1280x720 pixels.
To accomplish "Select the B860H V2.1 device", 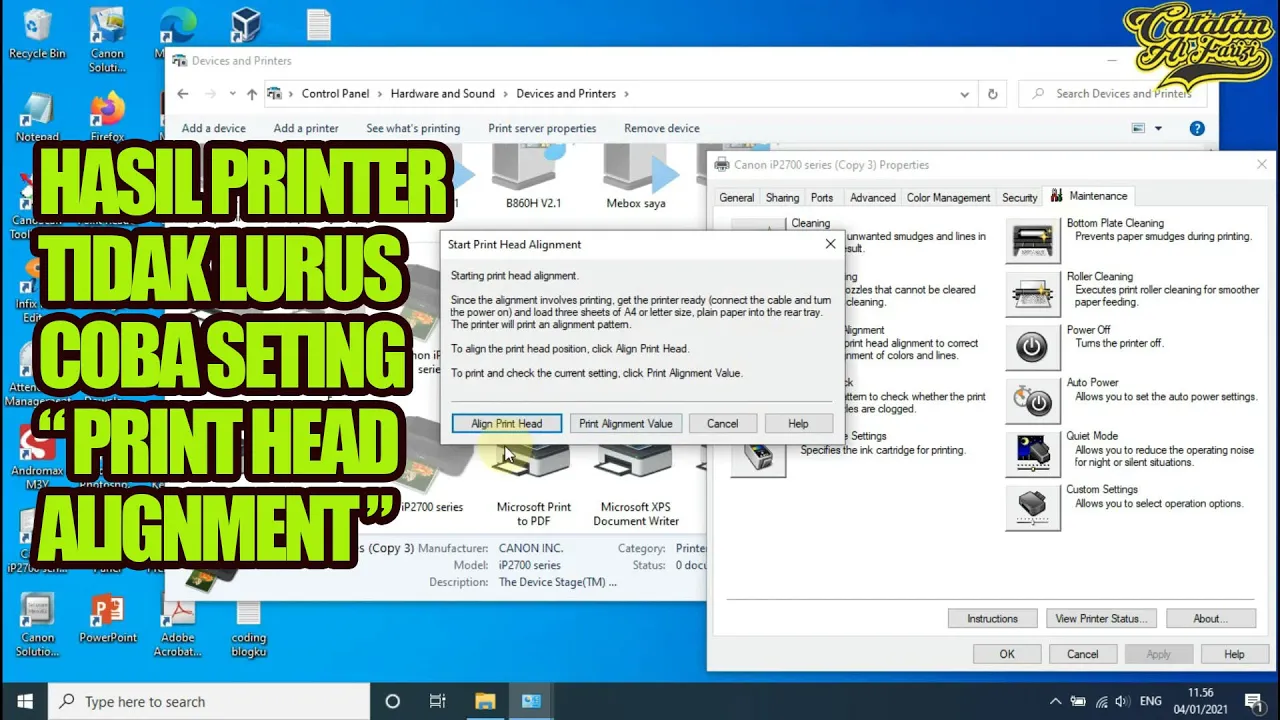I will [533, 177].
